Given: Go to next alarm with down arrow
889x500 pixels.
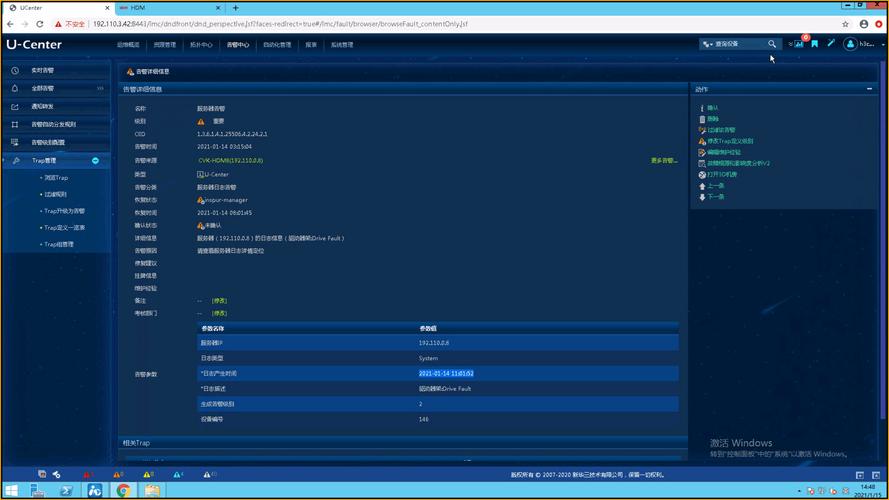Looking at the screenshot, I should (x=702, y=196).
